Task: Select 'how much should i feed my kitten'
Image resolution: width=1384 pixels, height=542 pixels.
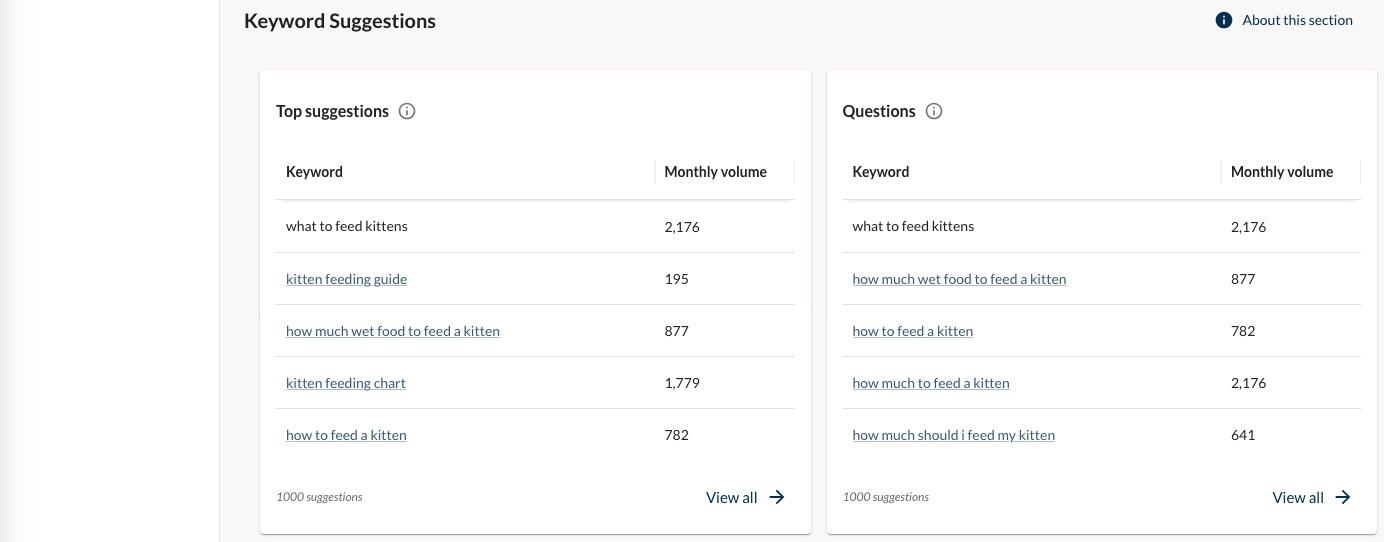Action: point(953,435)
